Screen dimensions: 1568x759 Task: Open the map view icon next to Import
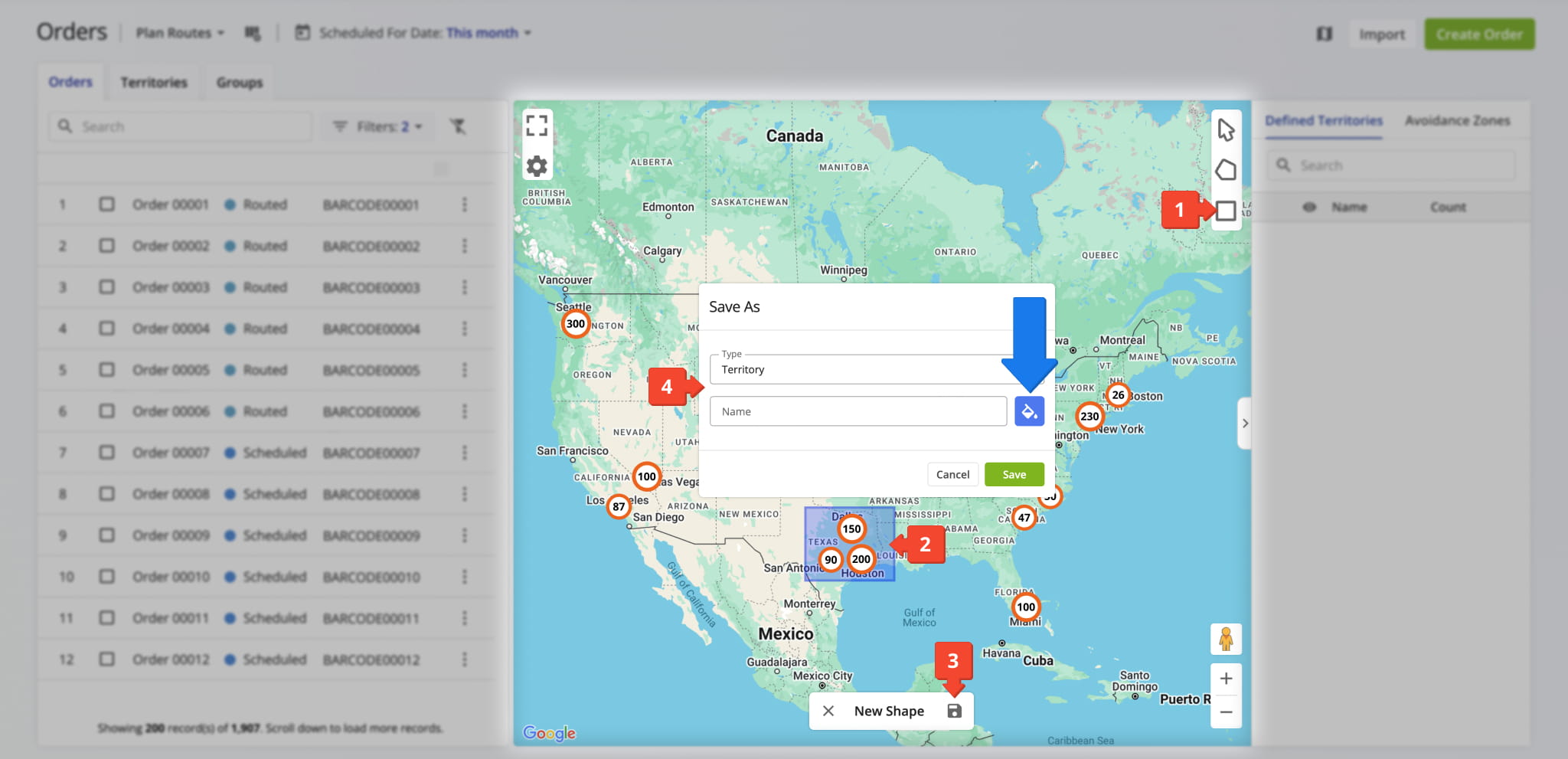(1325, 34)
